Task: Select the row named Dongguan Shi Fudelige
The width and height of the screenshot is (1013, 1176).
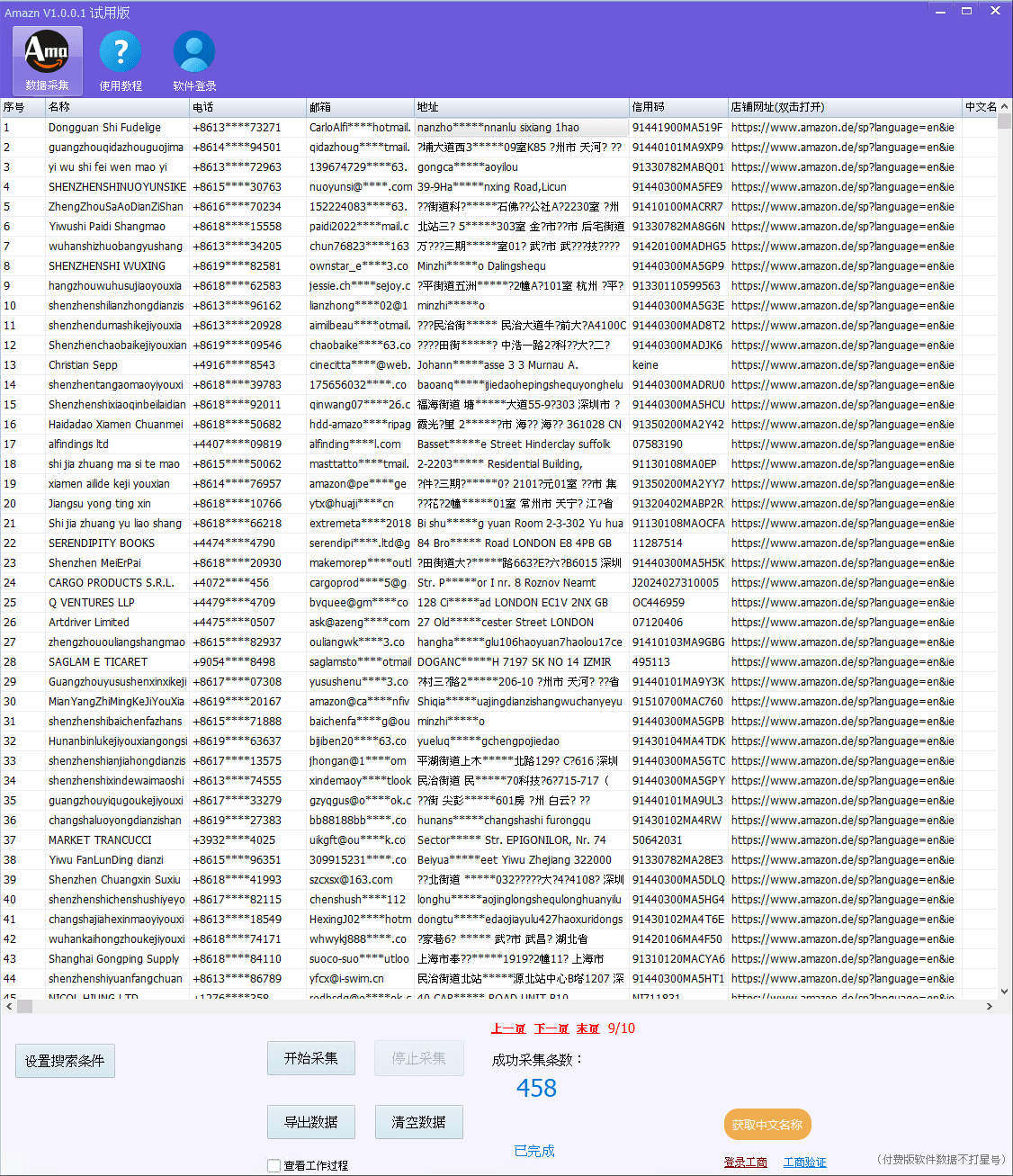Action: coord(498,128)
